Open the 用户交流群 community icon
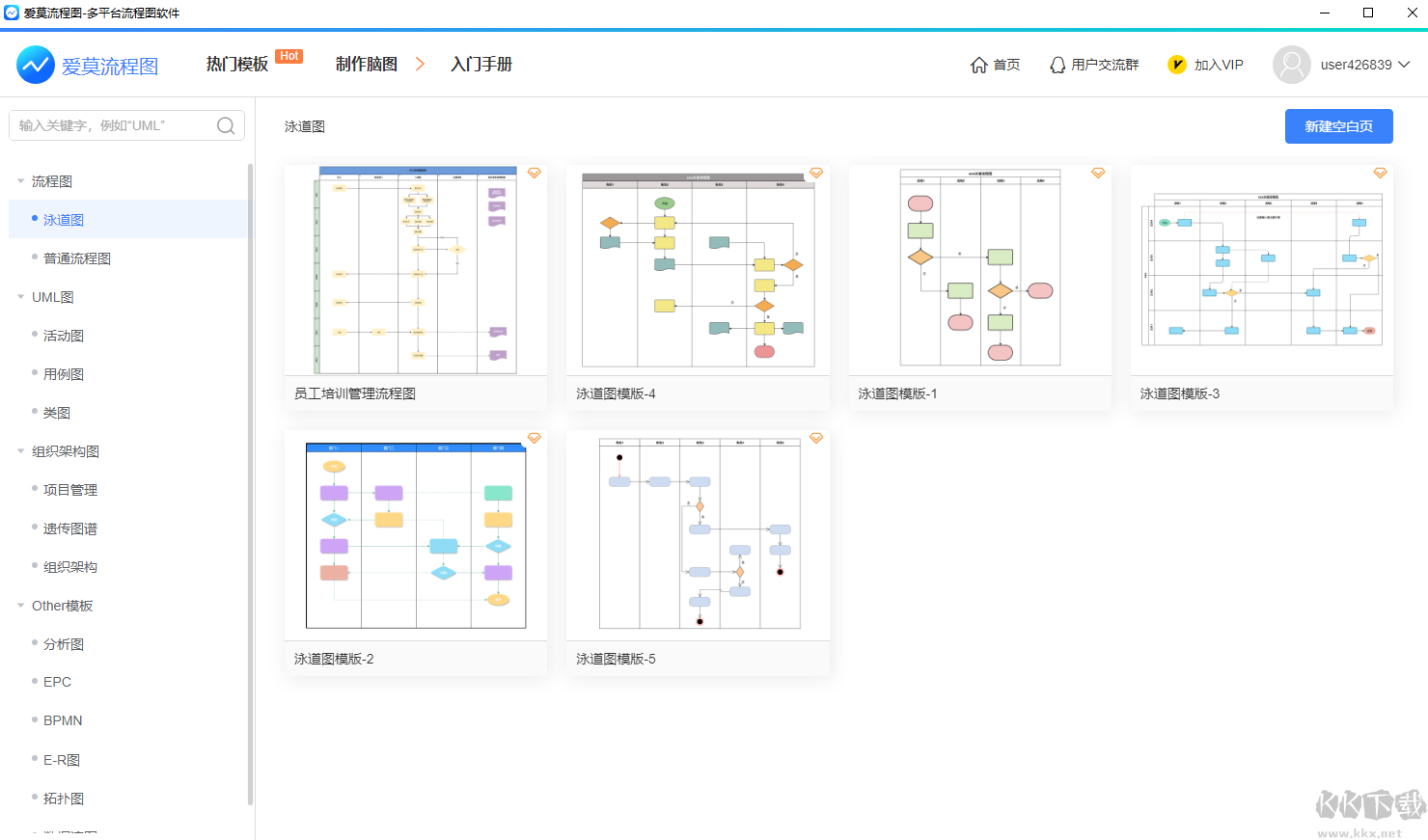Image resolution: width=1428 pixels, height=840 pixels. pyautogui.click(x=1056, y=64)
